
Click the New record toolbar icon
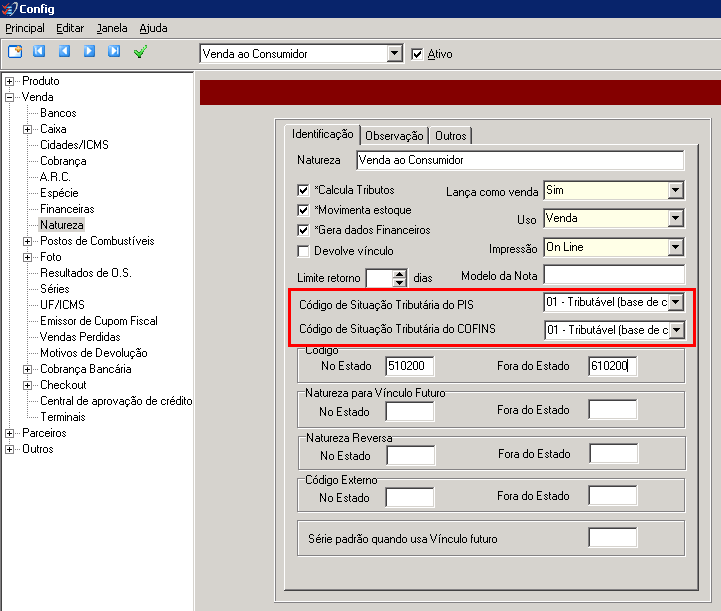coord(15,51)
